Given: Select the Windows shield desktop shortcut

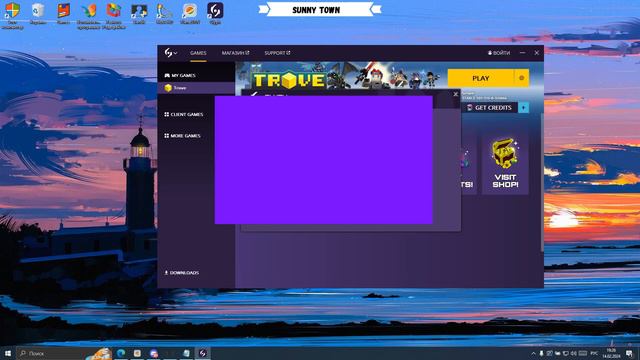Looking at the screenshot, I should [12, 15].
